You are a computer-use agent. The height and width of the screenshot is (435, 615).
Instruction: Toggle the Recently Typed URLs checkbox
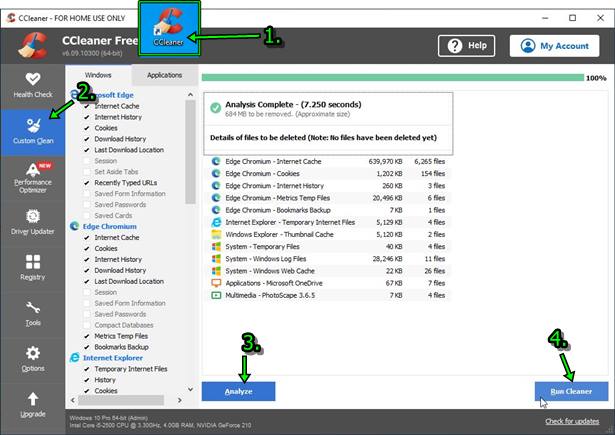[x=87, y=183]
